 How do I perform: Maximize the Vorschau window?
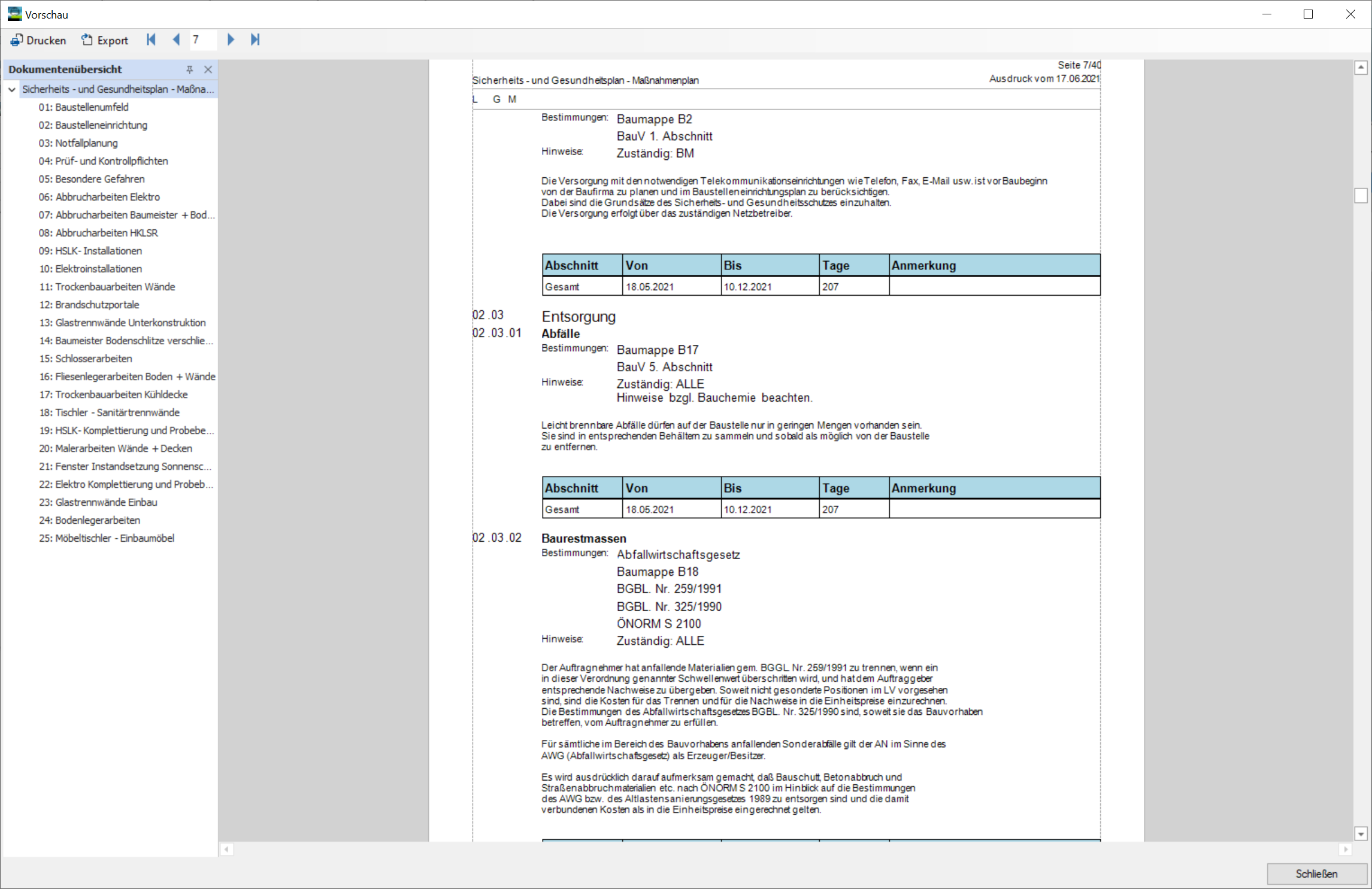(1308, 14)
